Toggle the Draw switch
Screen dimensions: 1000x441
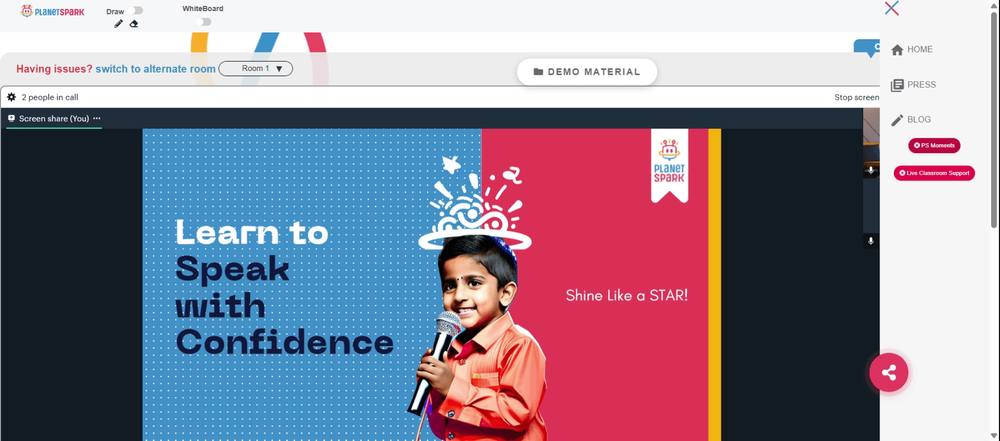pyautogui.click(x=135, y=11)
